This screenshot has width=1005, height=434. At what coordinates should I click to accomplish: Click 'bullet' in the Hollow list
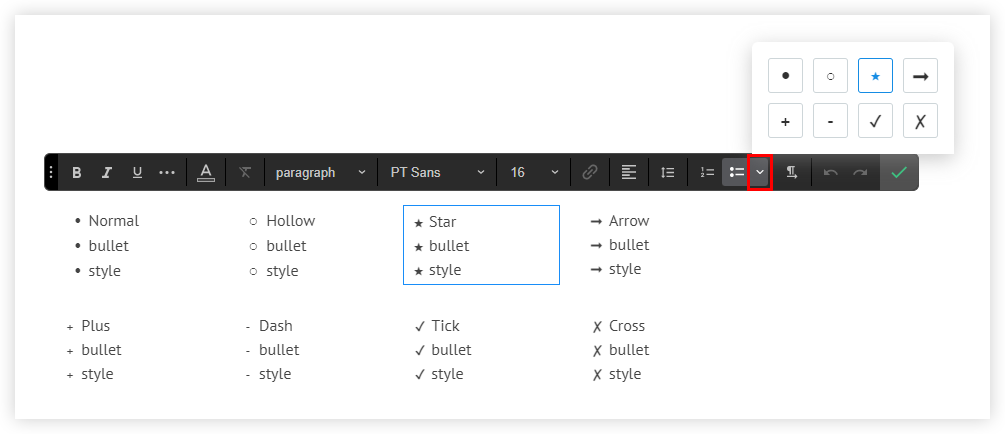tap(286, 246)
